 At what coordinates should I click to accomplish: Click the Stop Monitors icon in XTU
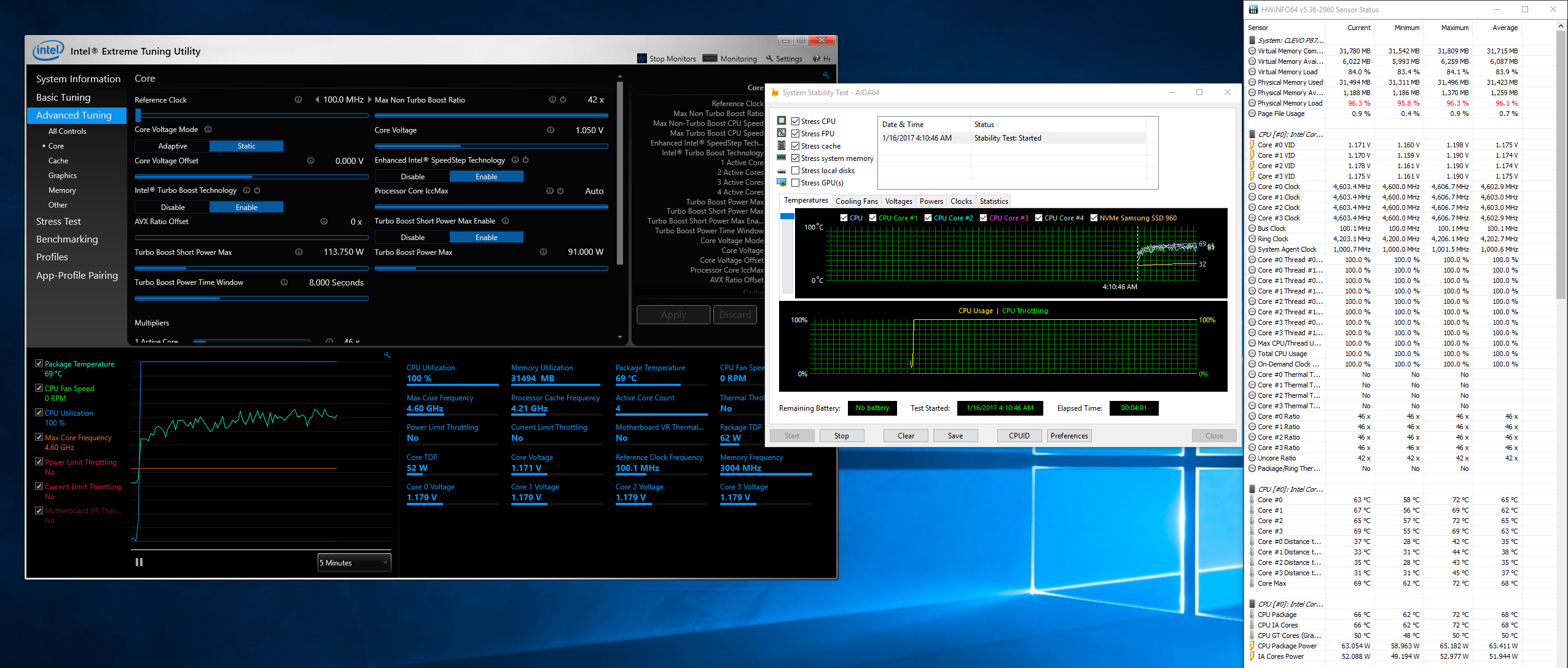pos(642,58)
